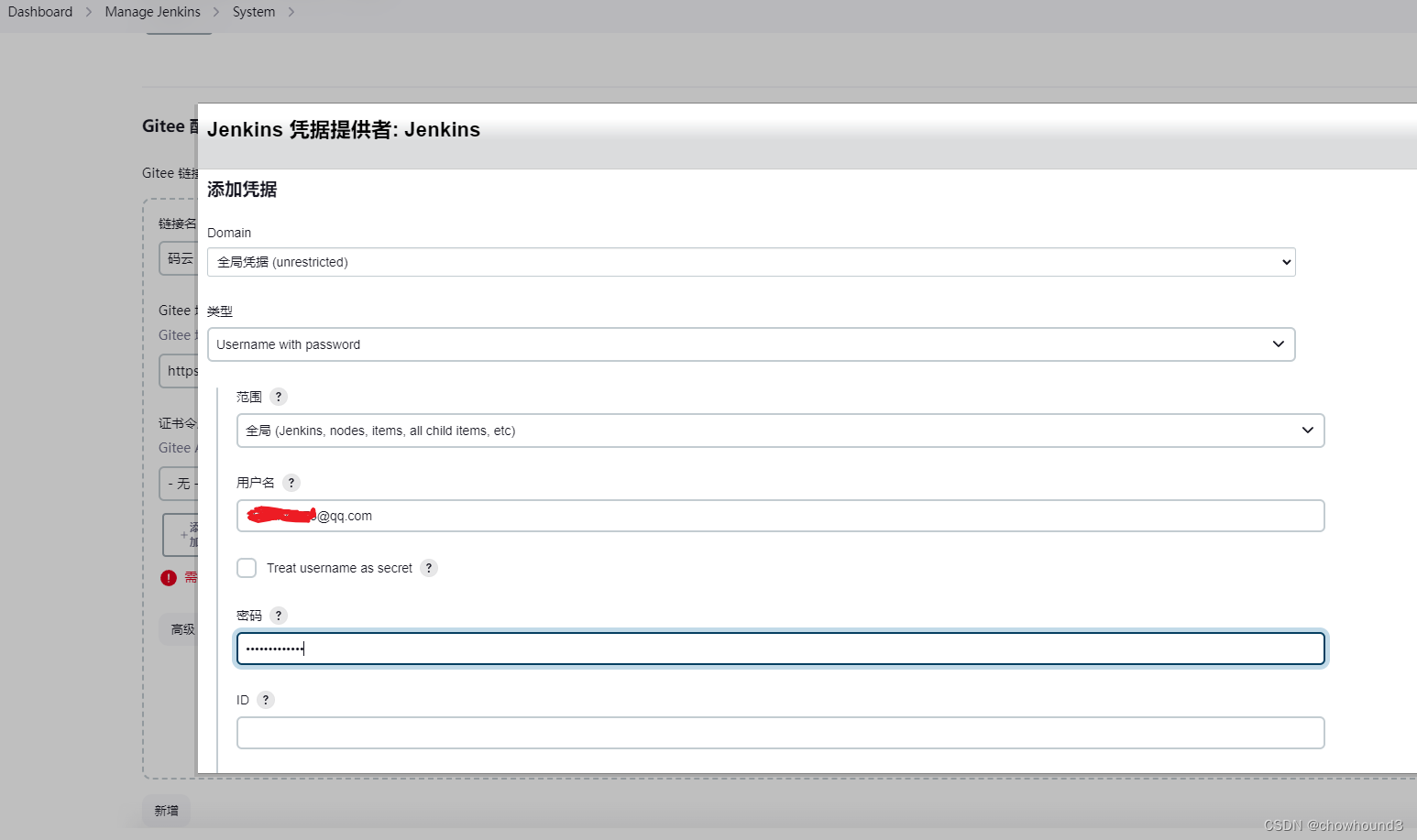Go to Manage Jenkins breadcrumb
This screenshot has width=1417, height=840.
pyautogui.click(x=152, y=12)
